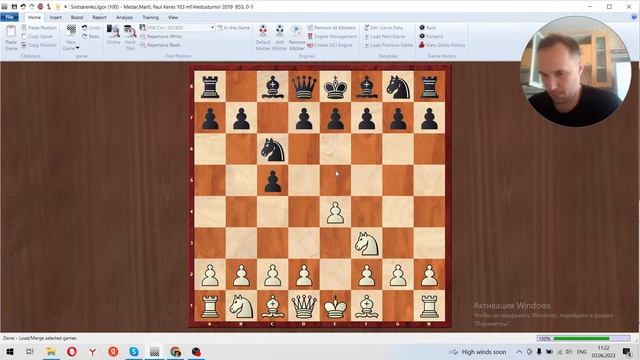The height and width of the screenshot is (360, 640).
Task: Click Load Previous Game
Action: [x=388, y=45]
